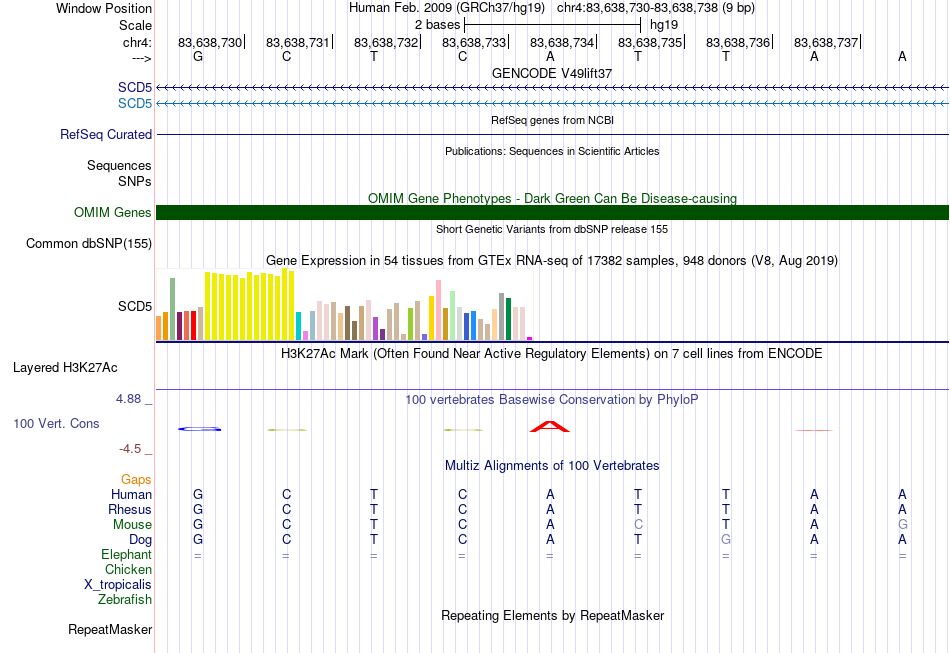Click the pink GTEx expression bar
950x653 pixels.
(439, 310)
